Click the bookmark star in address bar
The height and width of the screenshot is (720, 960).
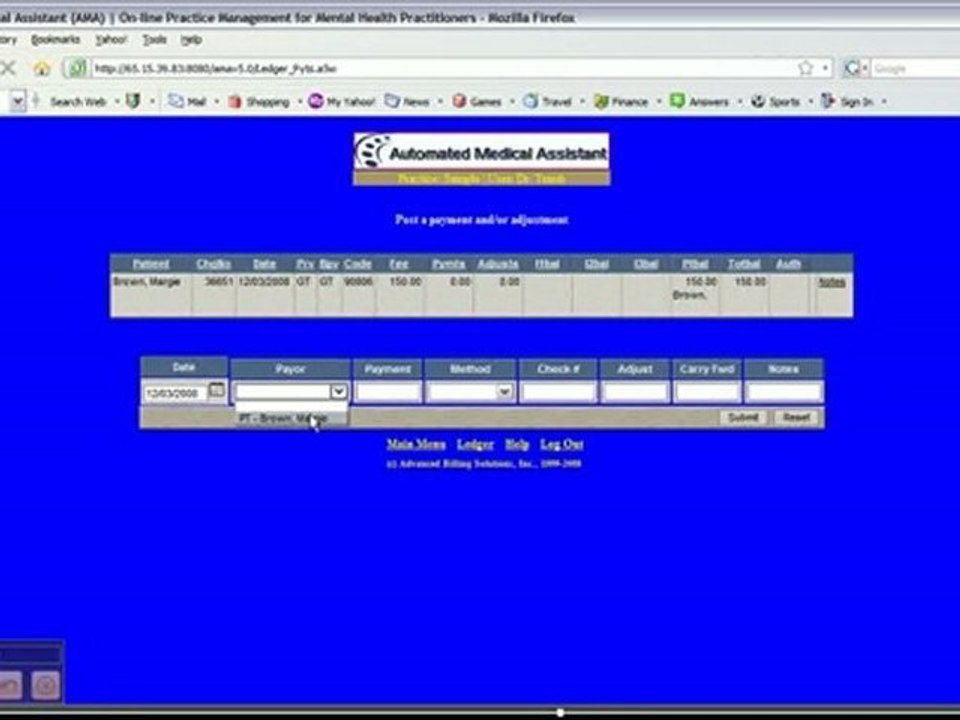pos(806,68)
